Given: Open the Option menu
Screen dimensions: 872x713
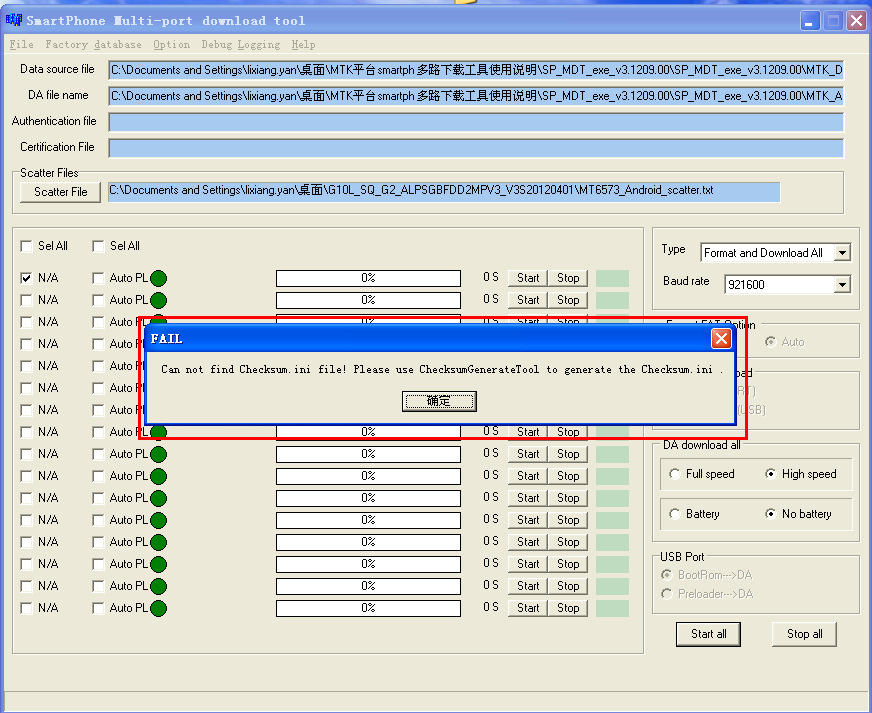Looking at the screenshot, I should 171,44.
